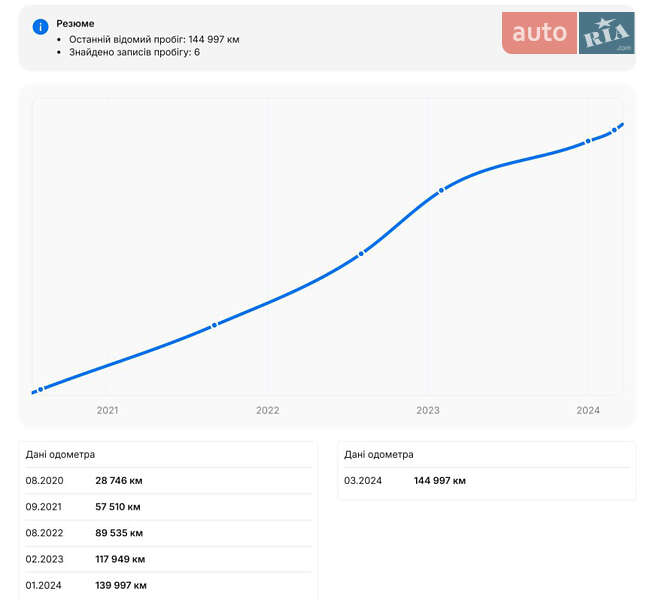Image resolution: width=647 pixels, height=600 pixels.
Task: Select the chart data point between 2022 and 2023
Action: 361,253
